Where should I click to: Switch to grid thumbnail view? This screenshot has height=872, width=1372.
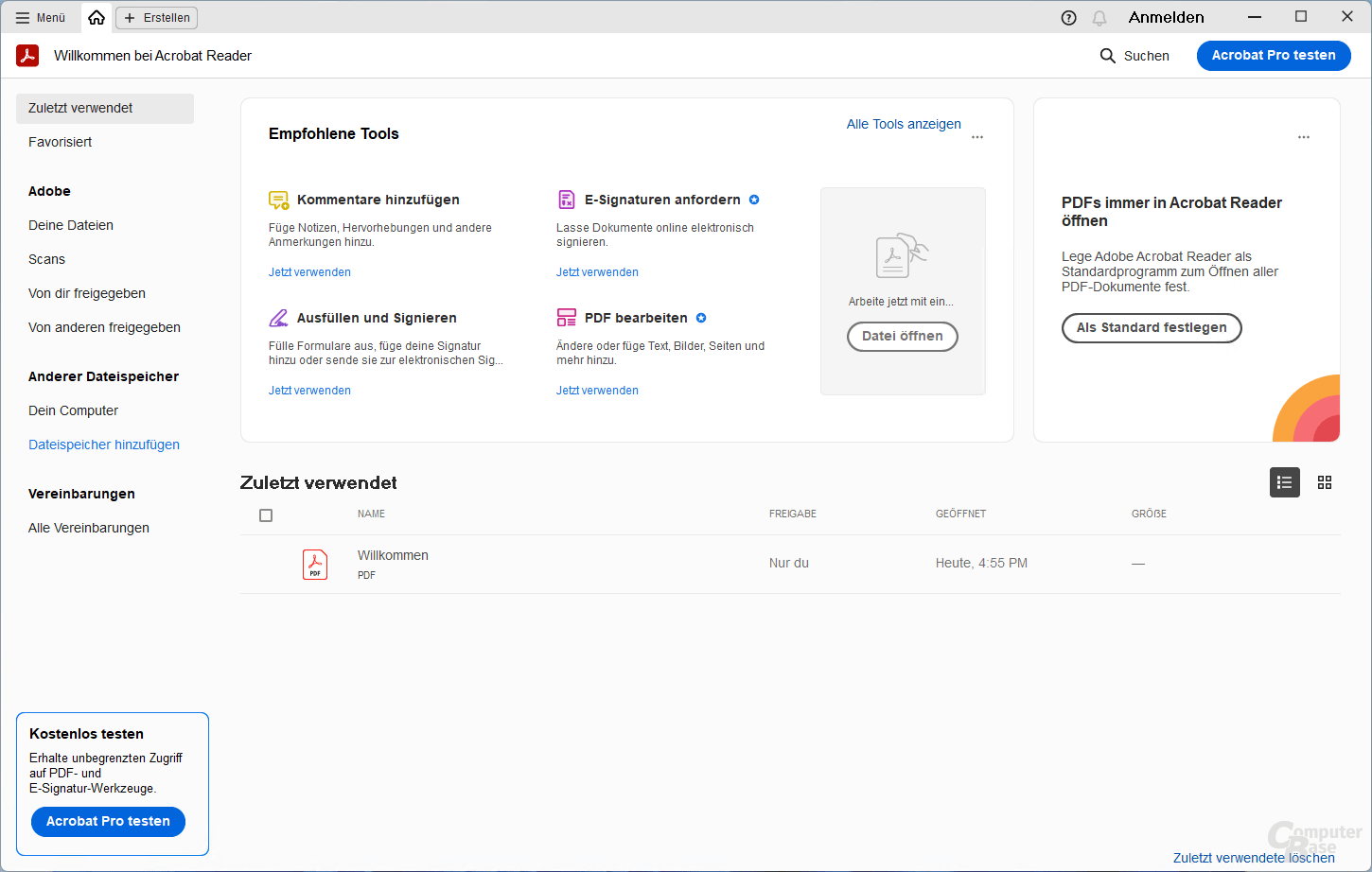(x=1325, y=482)
